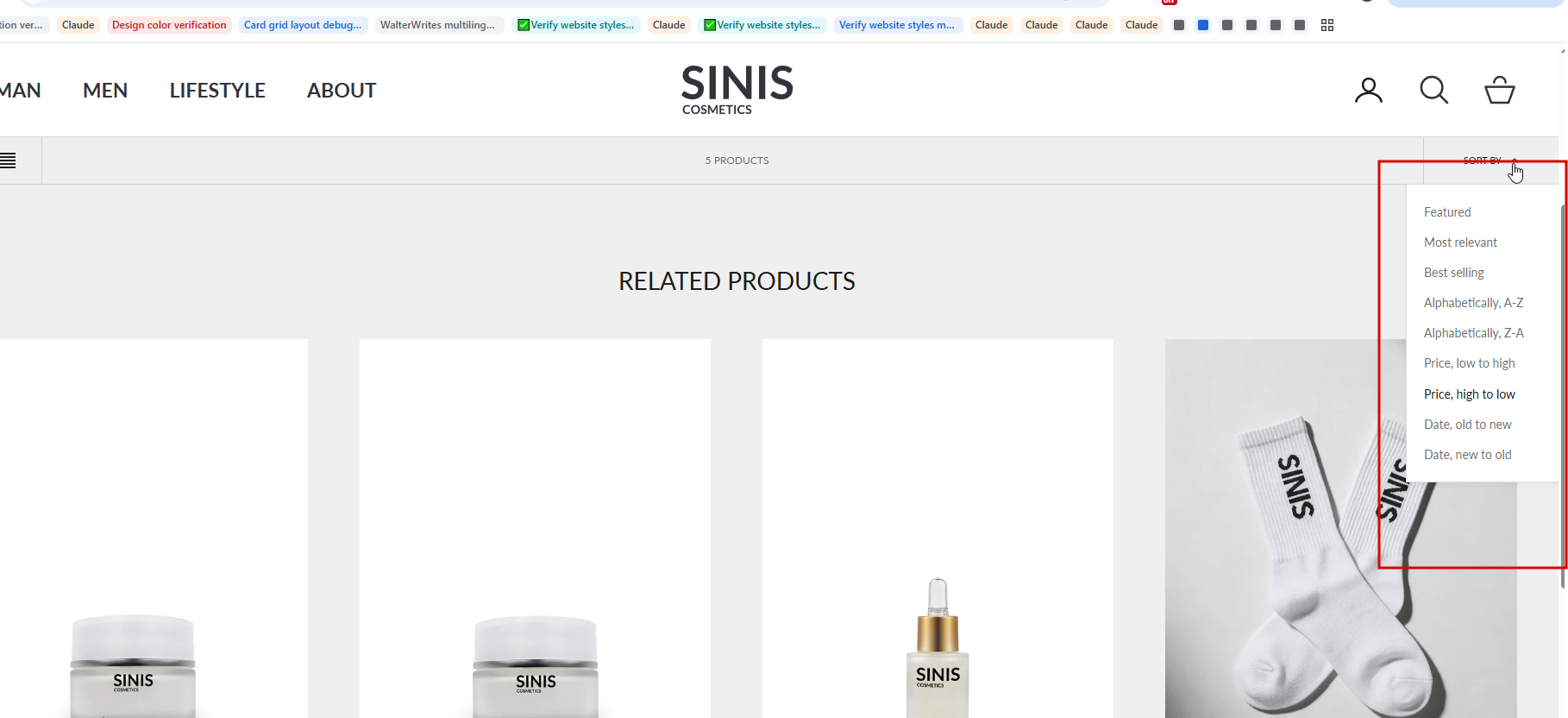The image size is (1568, 718).
Task: Sort by Featured
Action: click(x=1447, y=212)
